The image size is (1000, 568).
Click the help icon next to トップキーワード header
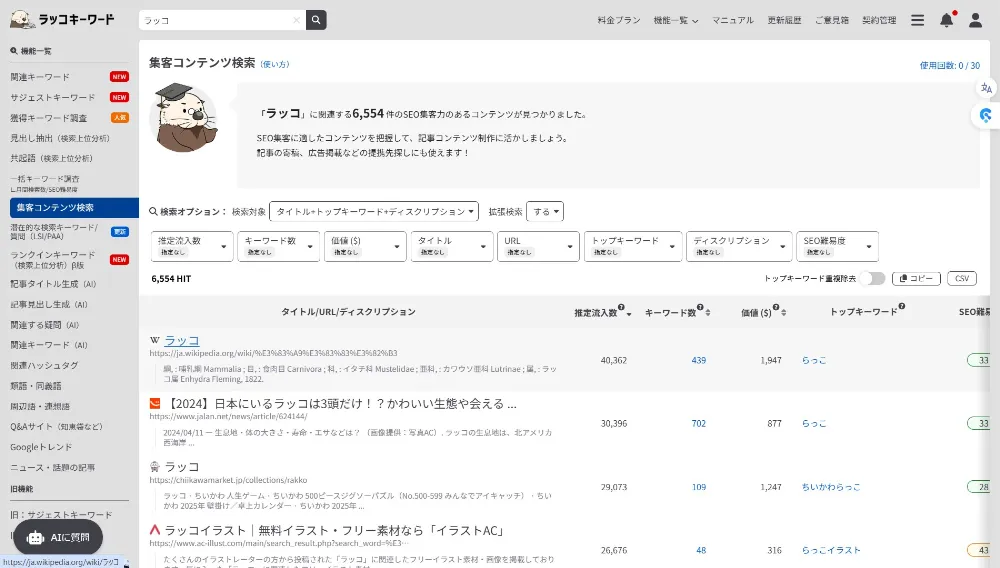pos(901,307)
